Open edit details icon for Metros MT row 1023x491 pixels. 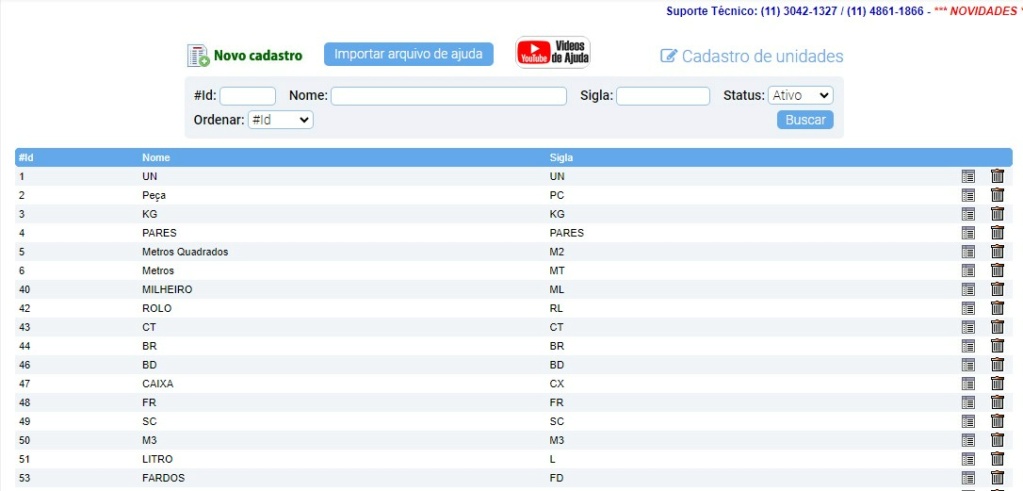(x=968, y=271)
